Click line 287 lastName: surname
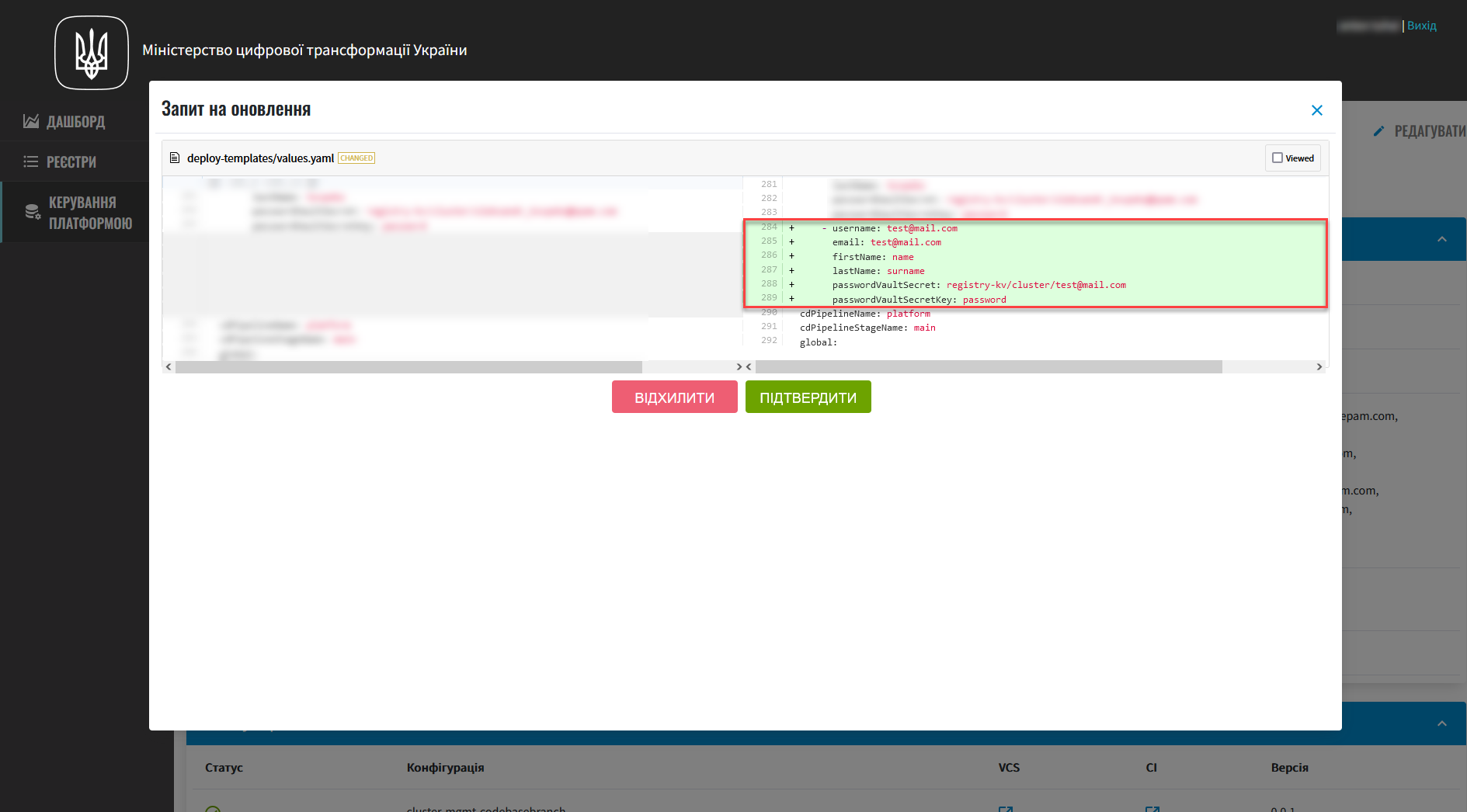Viewport: 1467px width, 812px height. [1035, 270]
